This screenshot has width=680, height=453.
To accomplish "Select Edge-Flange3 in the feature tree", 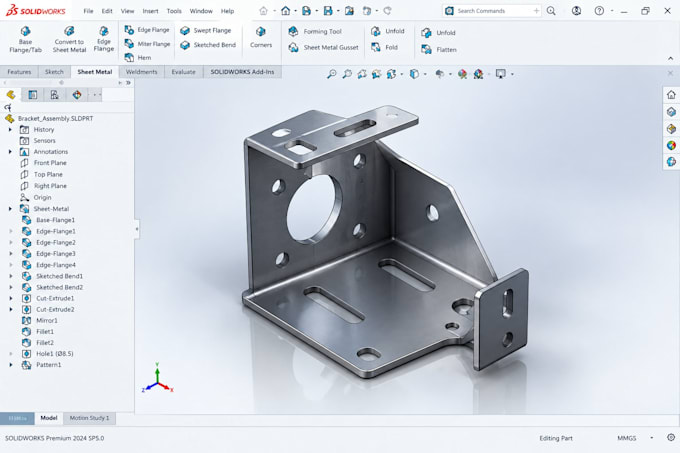I will click(49, 254).
